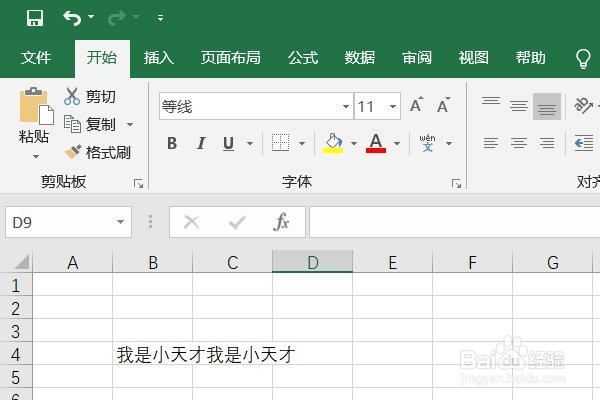600x400 pixels.
Task: Open the 剪贴板 dialog launcher
Action: [138, 184]
